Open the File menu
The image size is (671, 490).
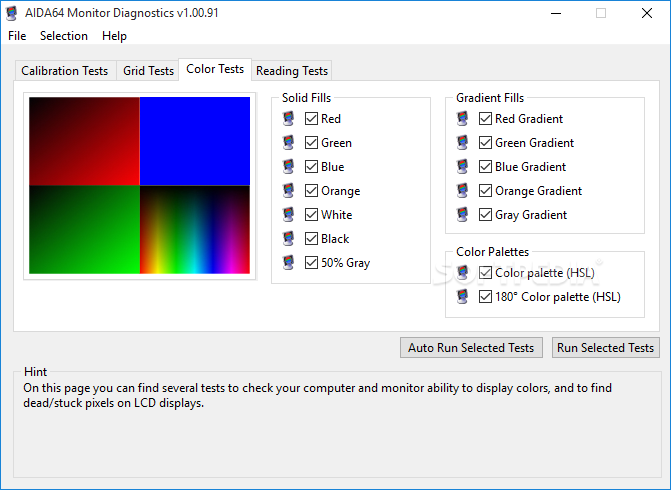(x=17, y=36)
